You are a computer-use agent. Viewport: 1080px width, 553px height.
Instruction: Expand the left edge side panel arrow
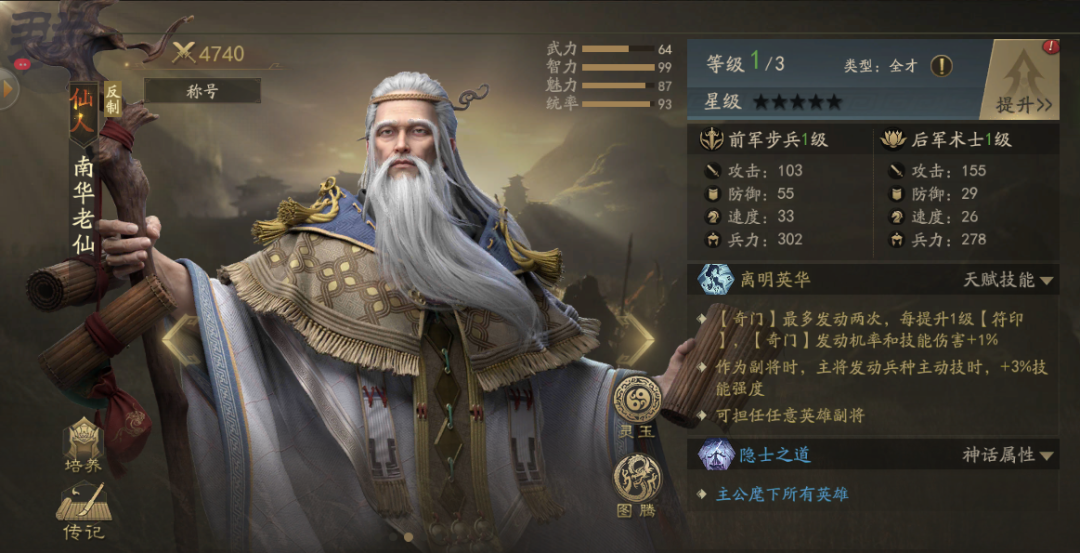pyautogui.click(x=8, y=89)
